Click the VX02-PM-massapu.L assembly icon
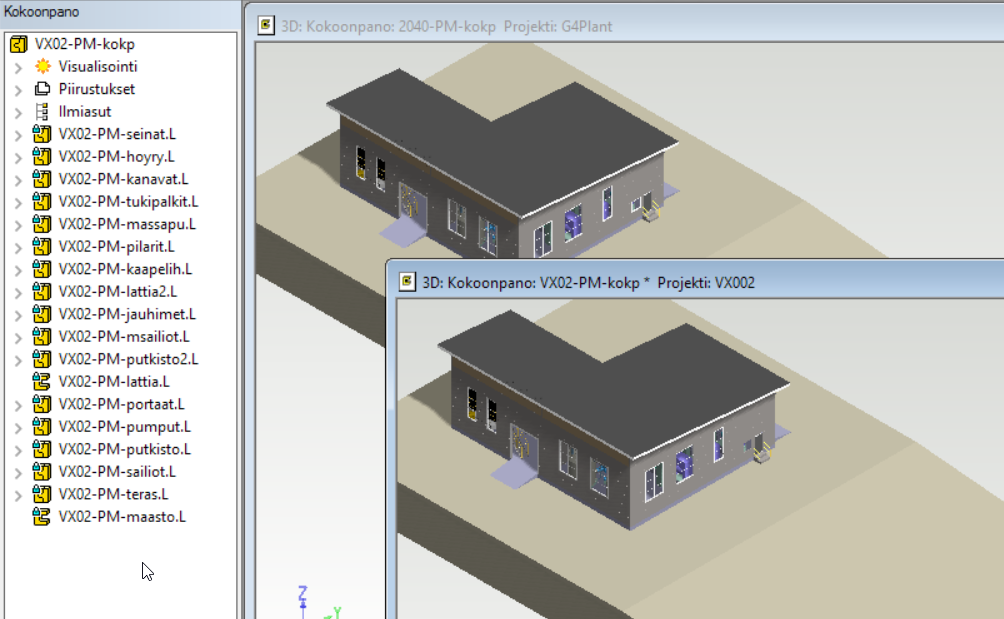Screen dimensions: 1004x619 click(x=42, y=224)
